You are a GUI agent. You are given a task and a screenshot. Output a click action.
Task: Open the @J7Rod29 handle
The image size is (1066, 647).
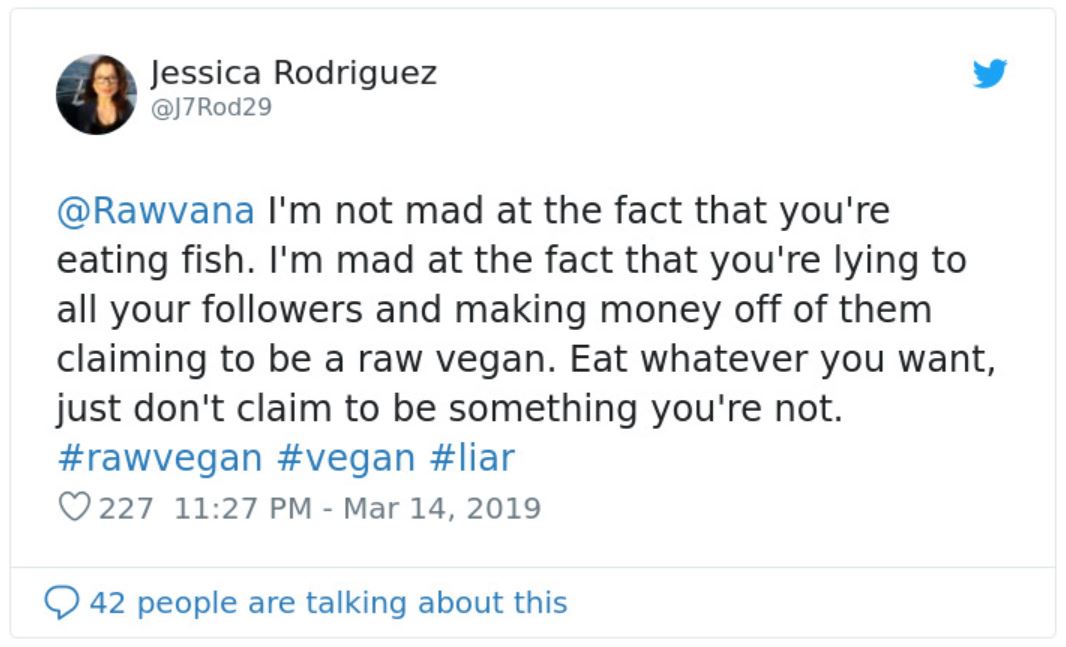(x=211, y=107)
